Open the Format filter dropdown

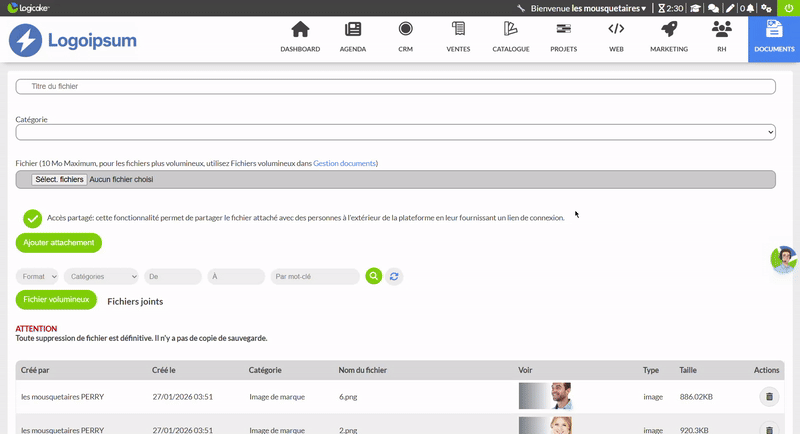click(x=39, y=276)
